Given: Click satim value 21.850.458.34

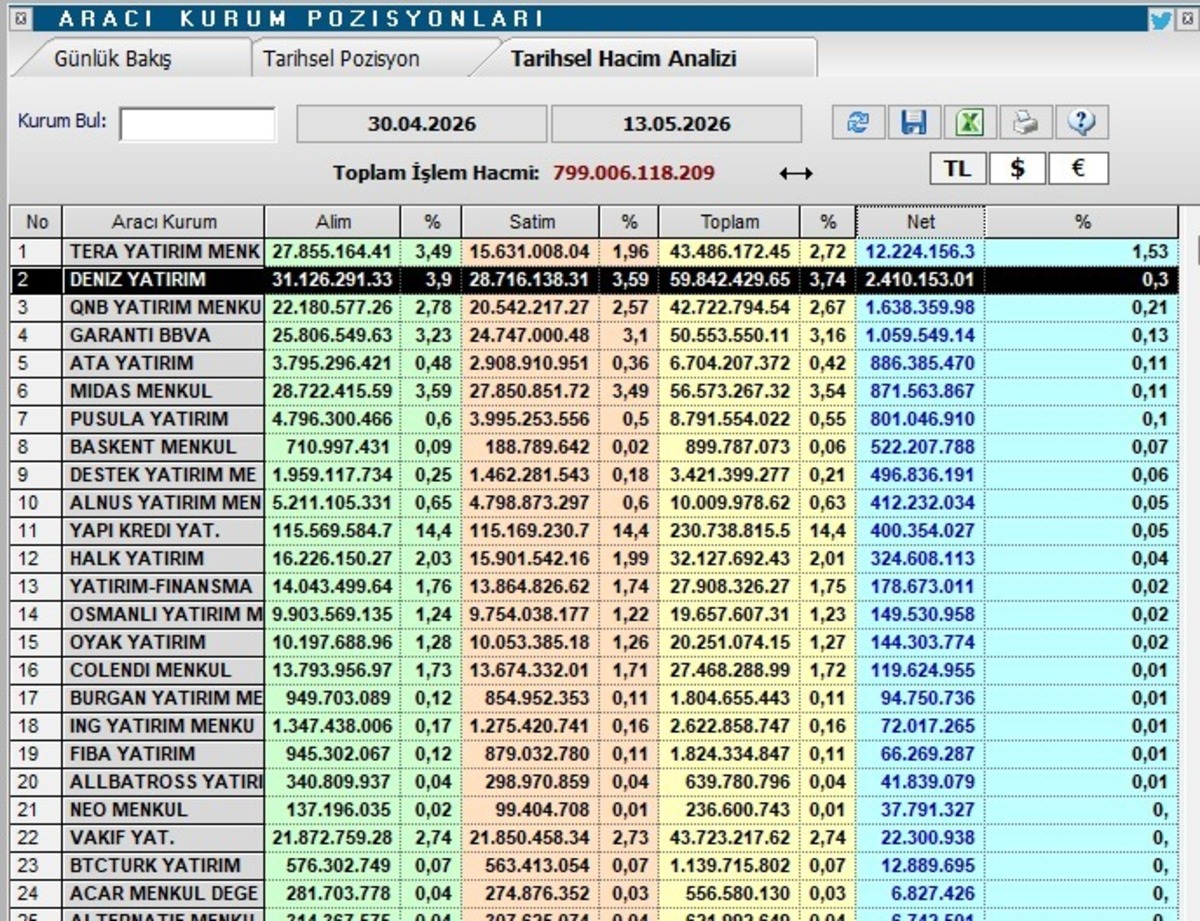Looking at the screenshot, I should (x=531, y=838).
